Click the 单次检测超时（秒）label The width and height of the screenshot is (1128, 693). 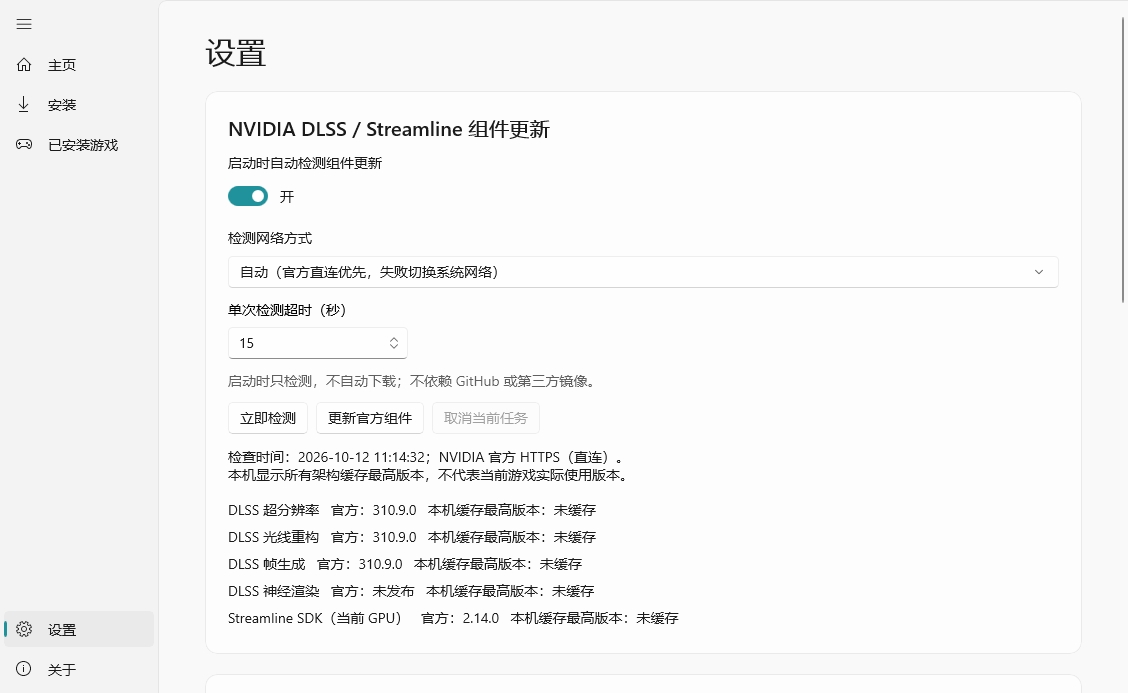pos(288,310)
